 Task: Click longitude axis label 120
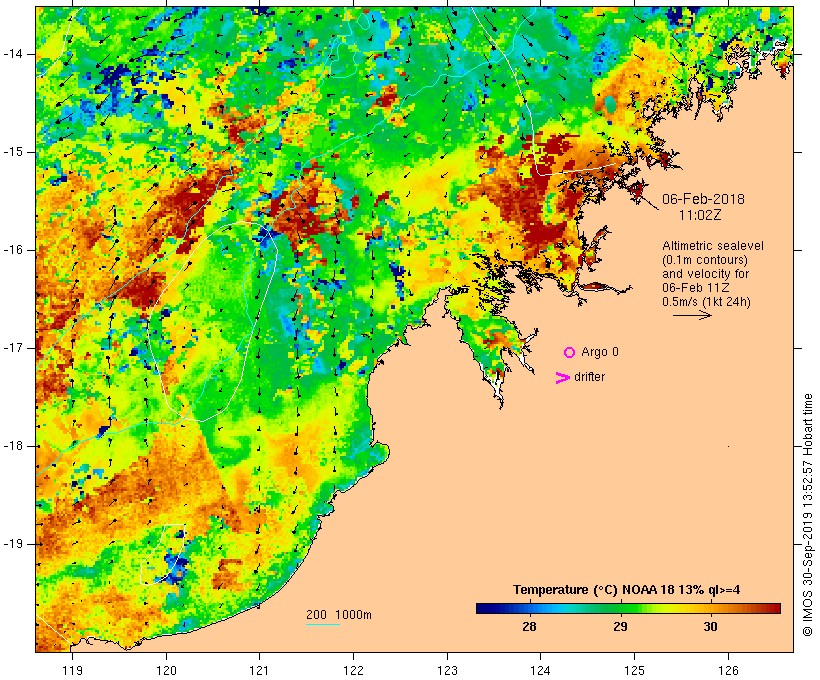click(166, 670)
